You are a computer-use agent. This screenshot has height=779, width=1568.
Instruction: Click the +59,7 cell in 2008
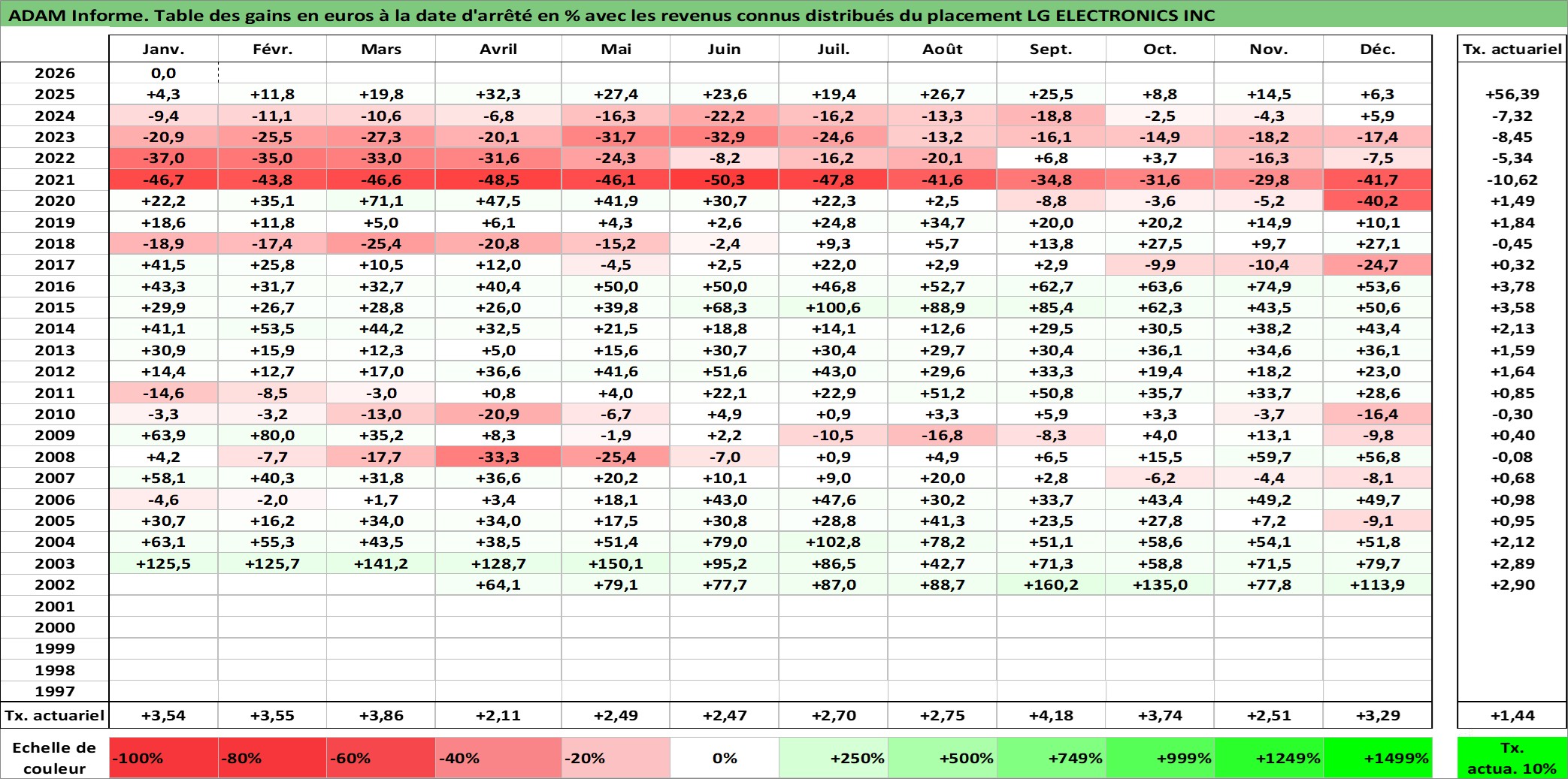pyautogui.click(x=1269, y=457)
